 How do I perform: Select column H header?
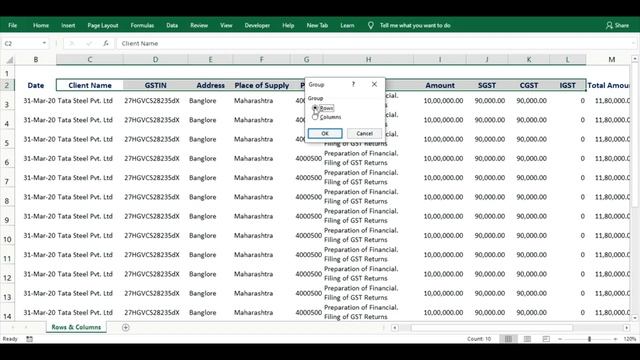coord(369,60)
